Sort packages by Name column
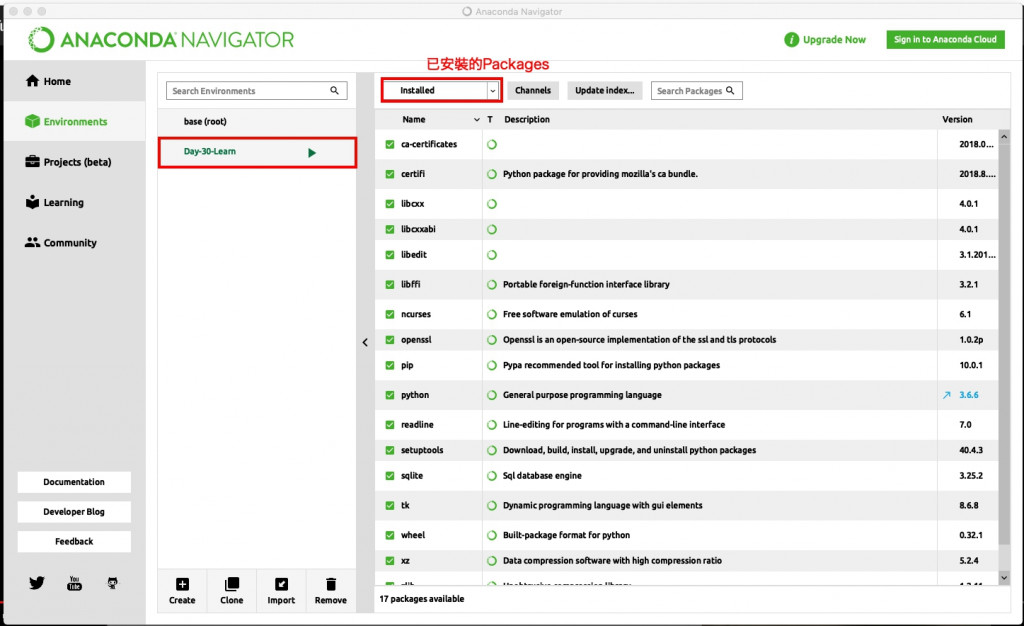 (414, 119)
